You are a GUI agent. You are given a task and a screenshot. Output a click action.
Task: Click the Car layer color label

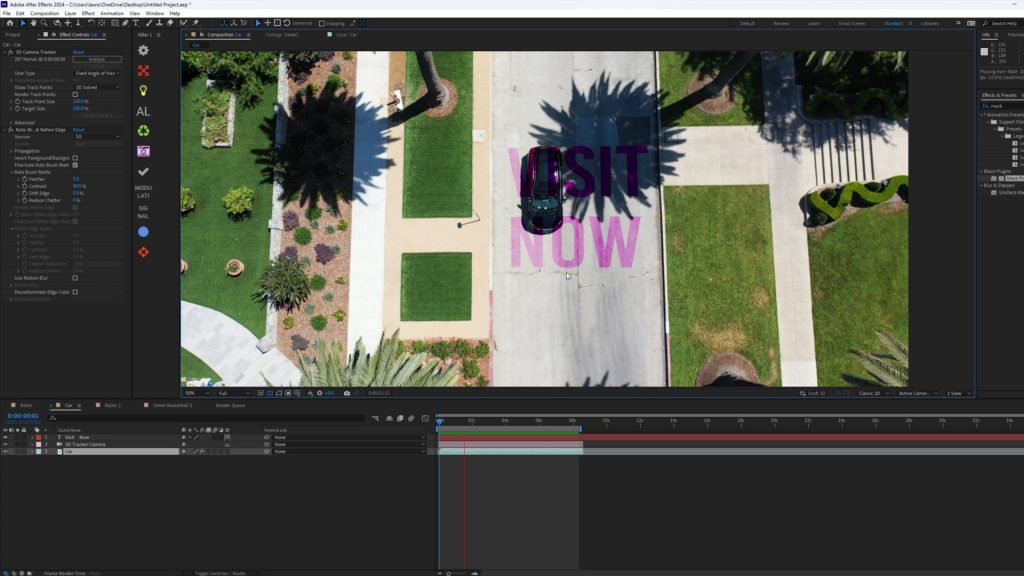point(39,452)
